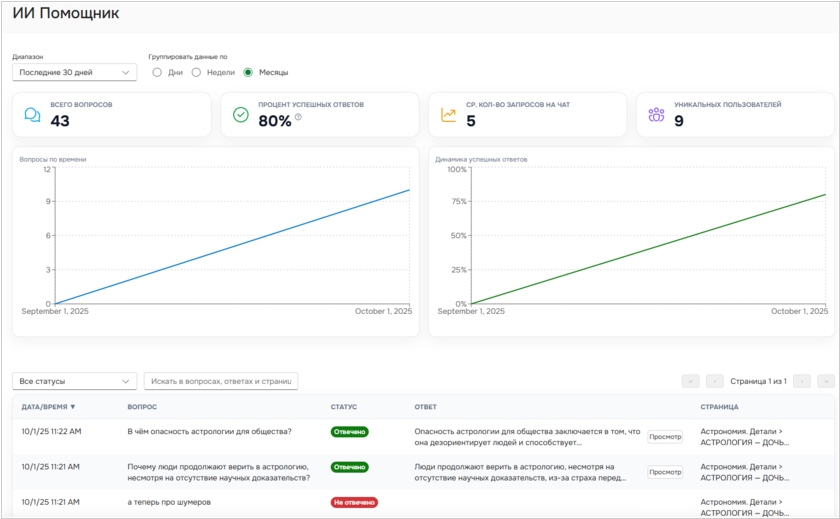Click the help icon next to 80%
Screen dimensions: 840x519
tap(298, 118)
